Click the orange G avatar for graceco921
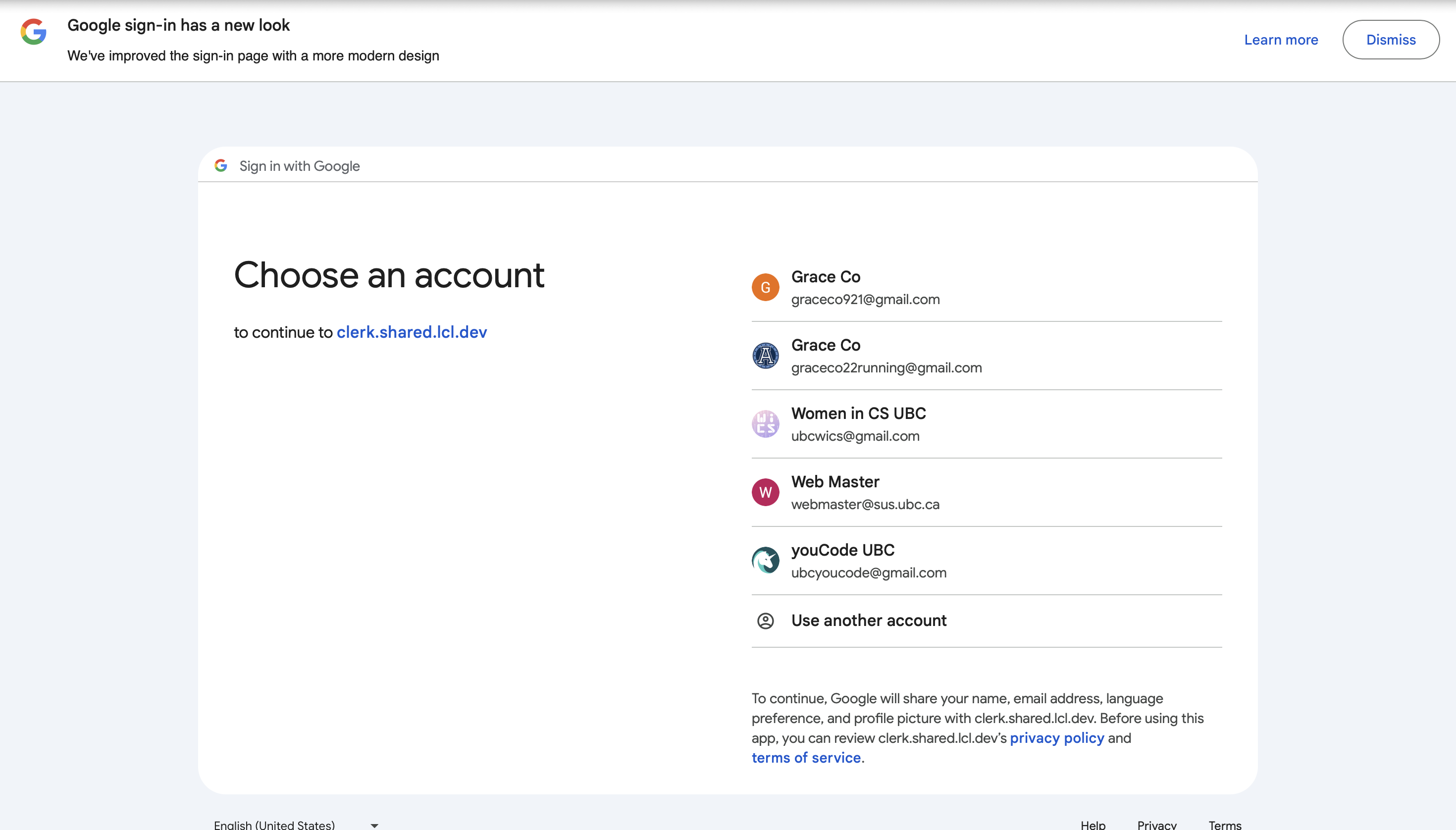Viewport: 1456px width, 830px height. point(765,287)
